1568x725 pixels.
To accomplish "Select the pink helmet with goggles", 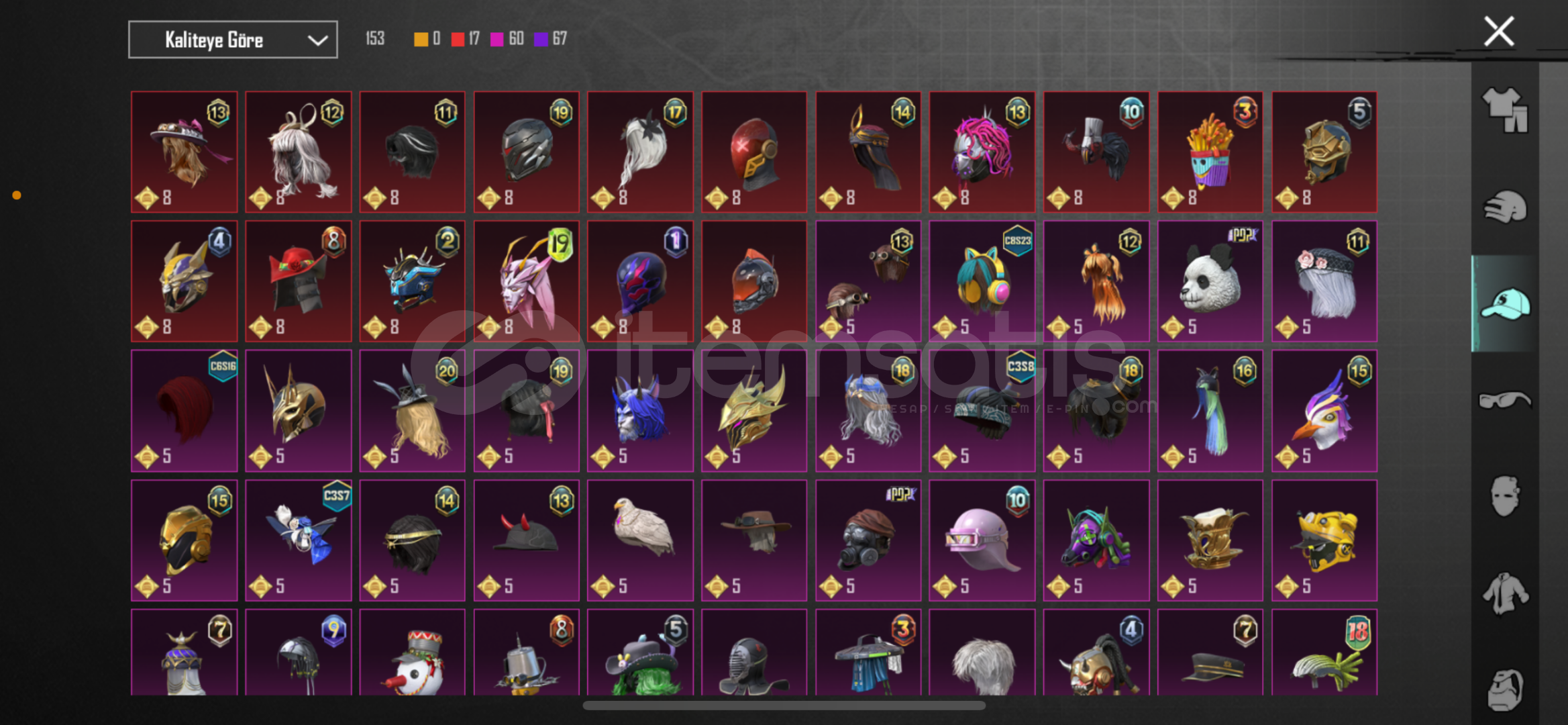I will pos(982,540).
